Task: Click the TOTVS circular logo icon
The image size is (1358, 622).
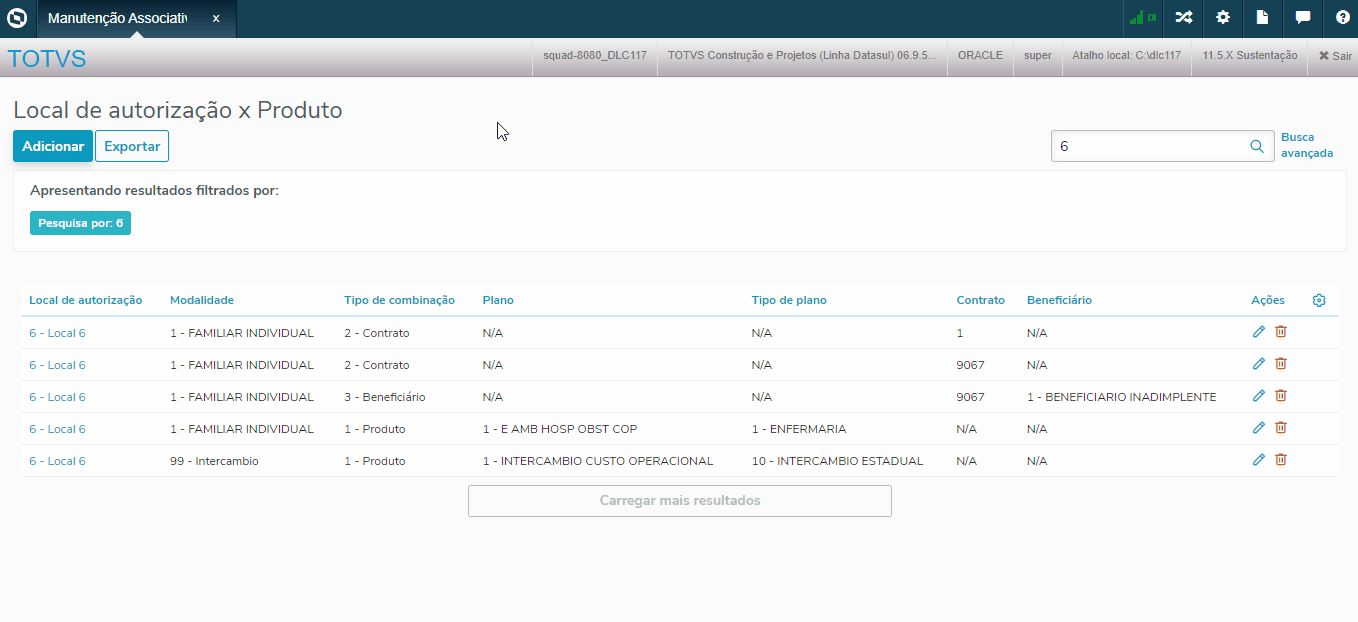Action: [17, 18]
